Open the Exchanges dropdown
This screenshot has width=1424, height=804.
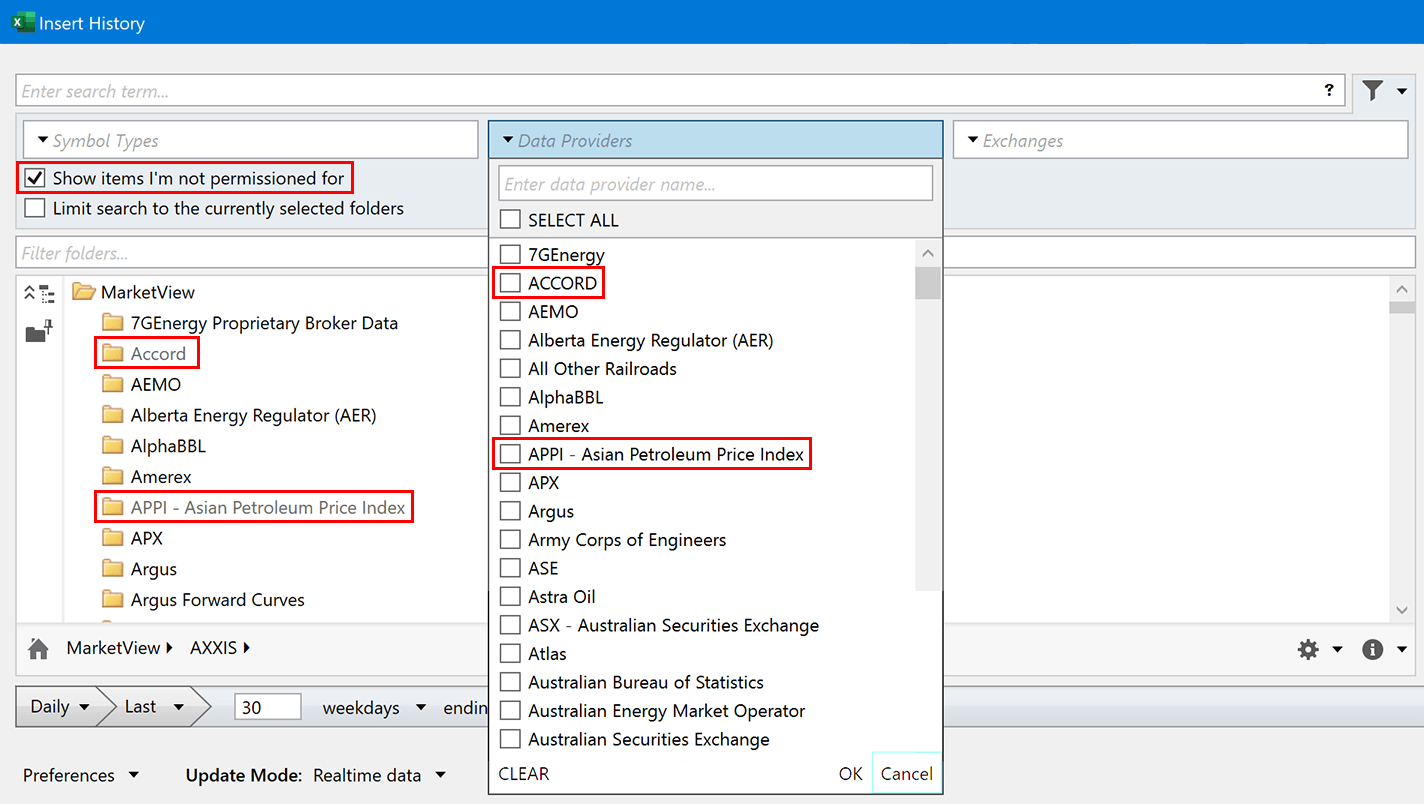click(1180, 140)
